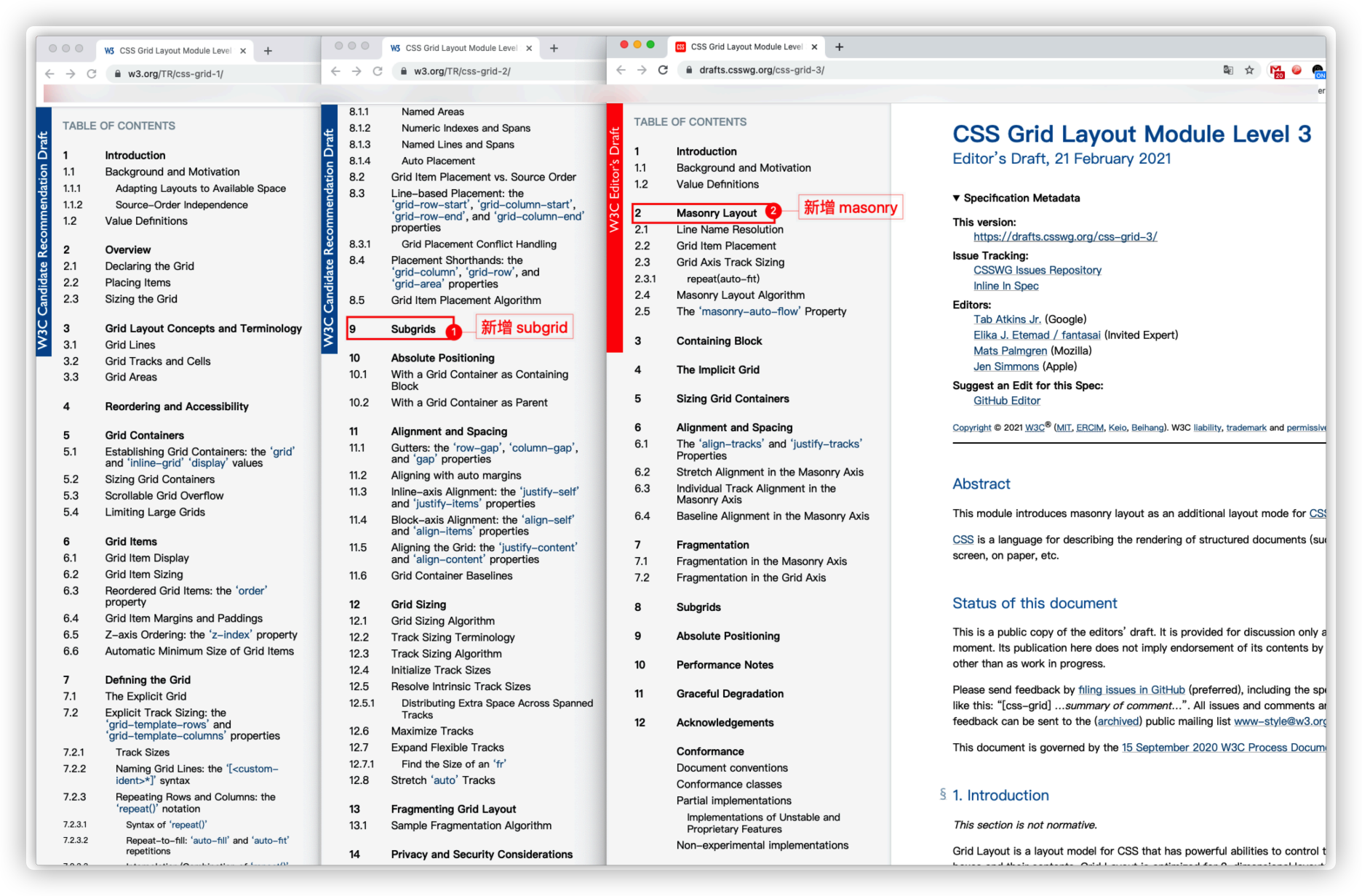
Task: View lock icon for w3.org/TR/css-grid-1
Action: coord(117,73)
